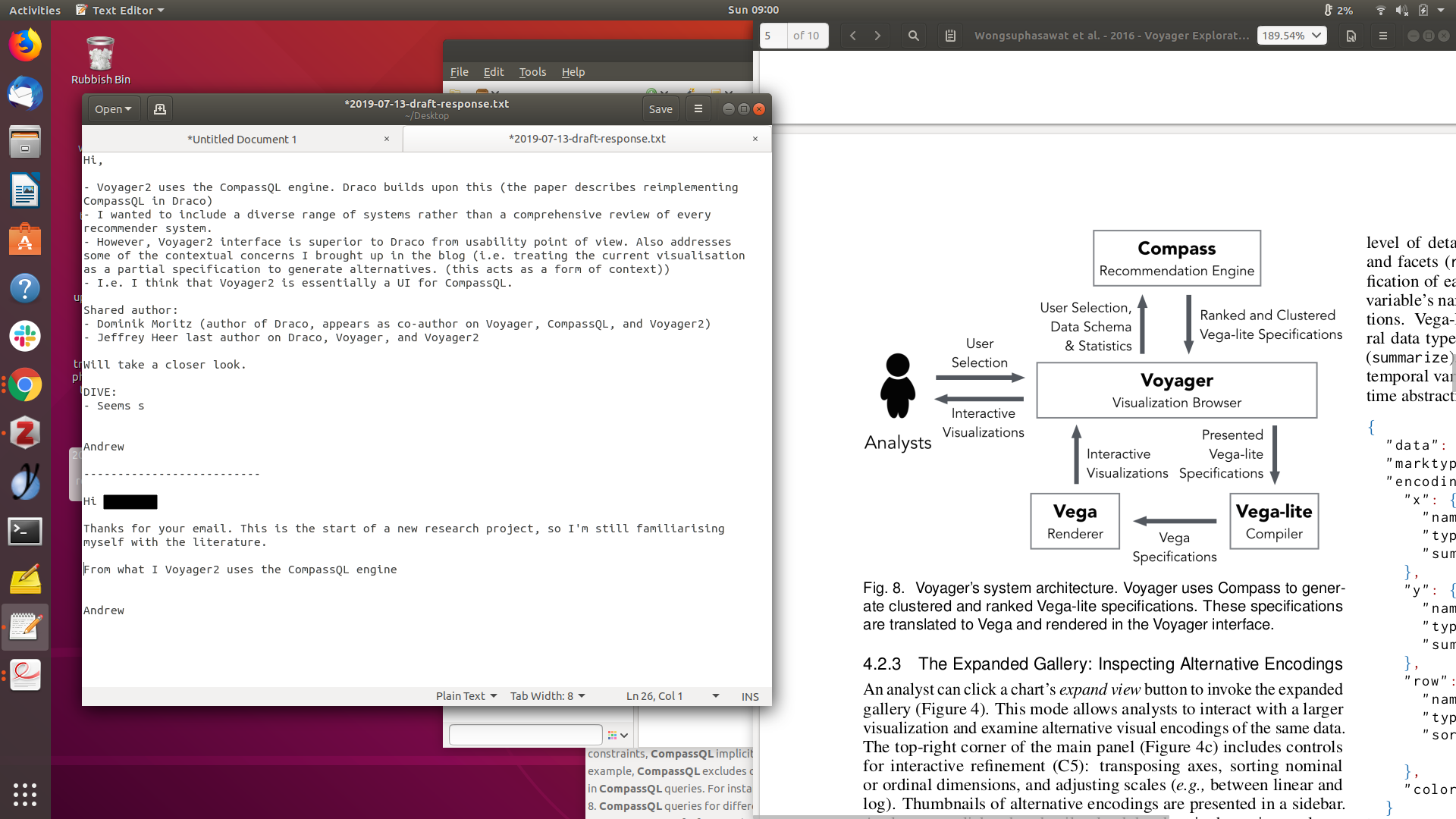Open Slack from the dock
The width and height of the screenshot is (1456, 819).
click(25, 336)
